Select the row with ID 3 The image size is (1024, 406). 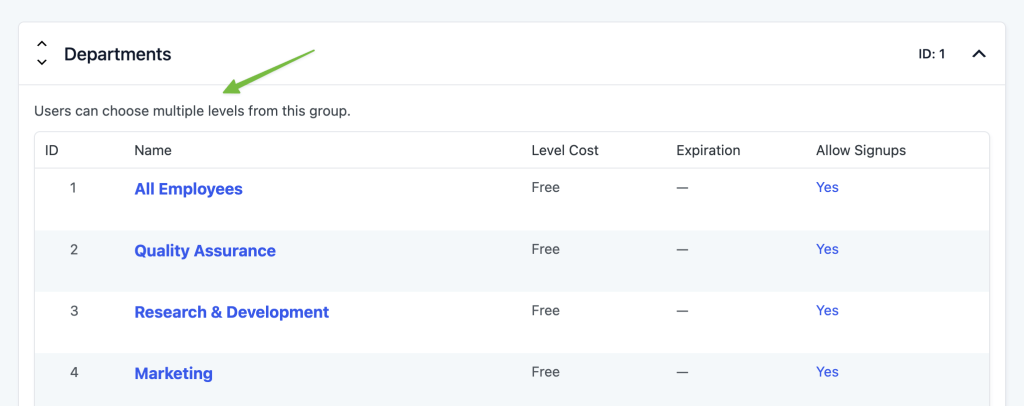pos(512,322)
